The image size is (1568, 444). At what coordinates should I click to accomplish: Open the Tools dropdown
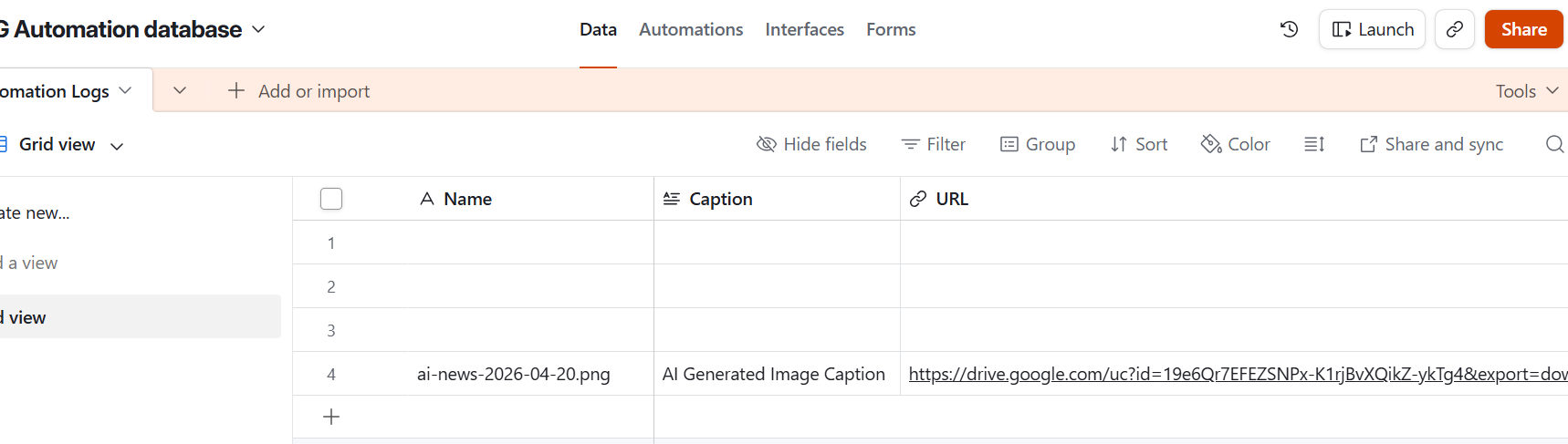tap(1526, 91)
